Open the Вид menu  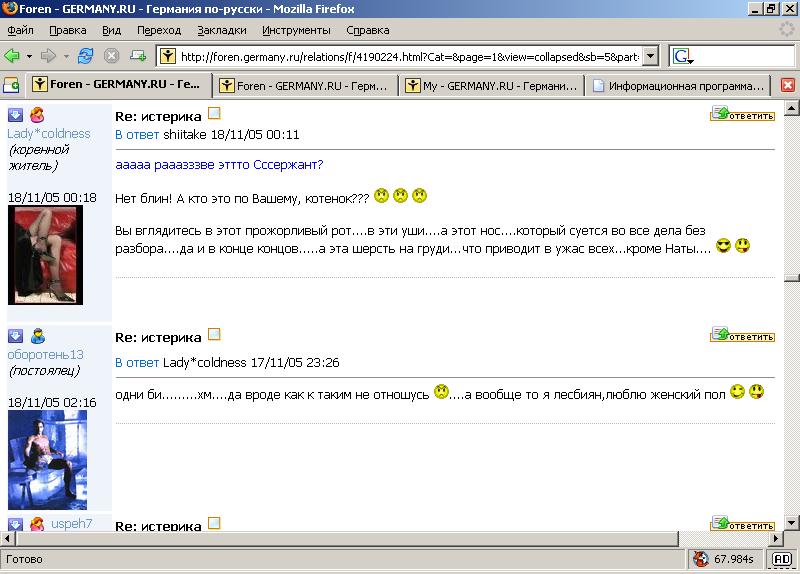click(x=112, y=30)
